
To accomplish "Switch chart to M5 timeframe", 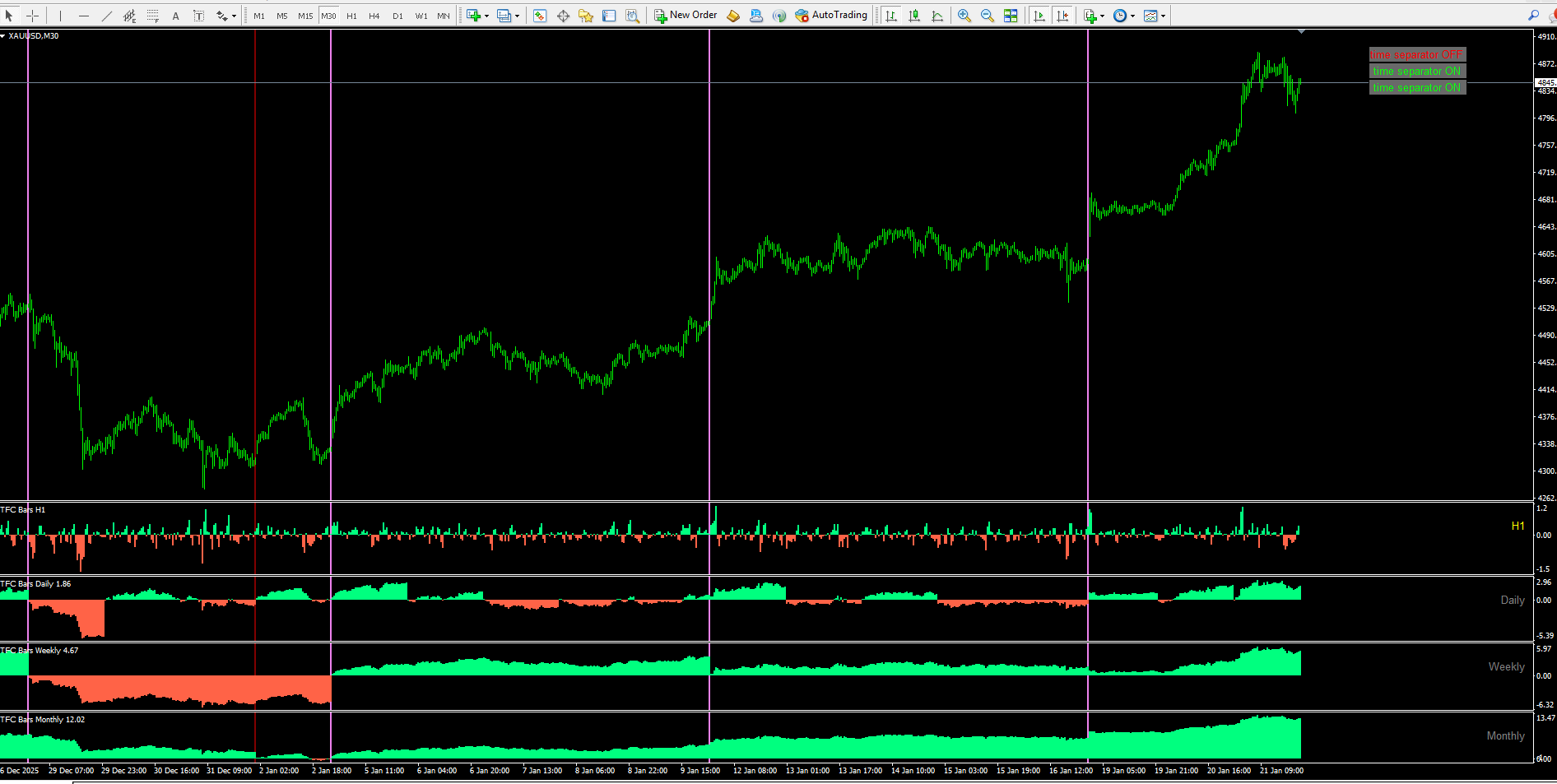I will click(x=282, y=16).
